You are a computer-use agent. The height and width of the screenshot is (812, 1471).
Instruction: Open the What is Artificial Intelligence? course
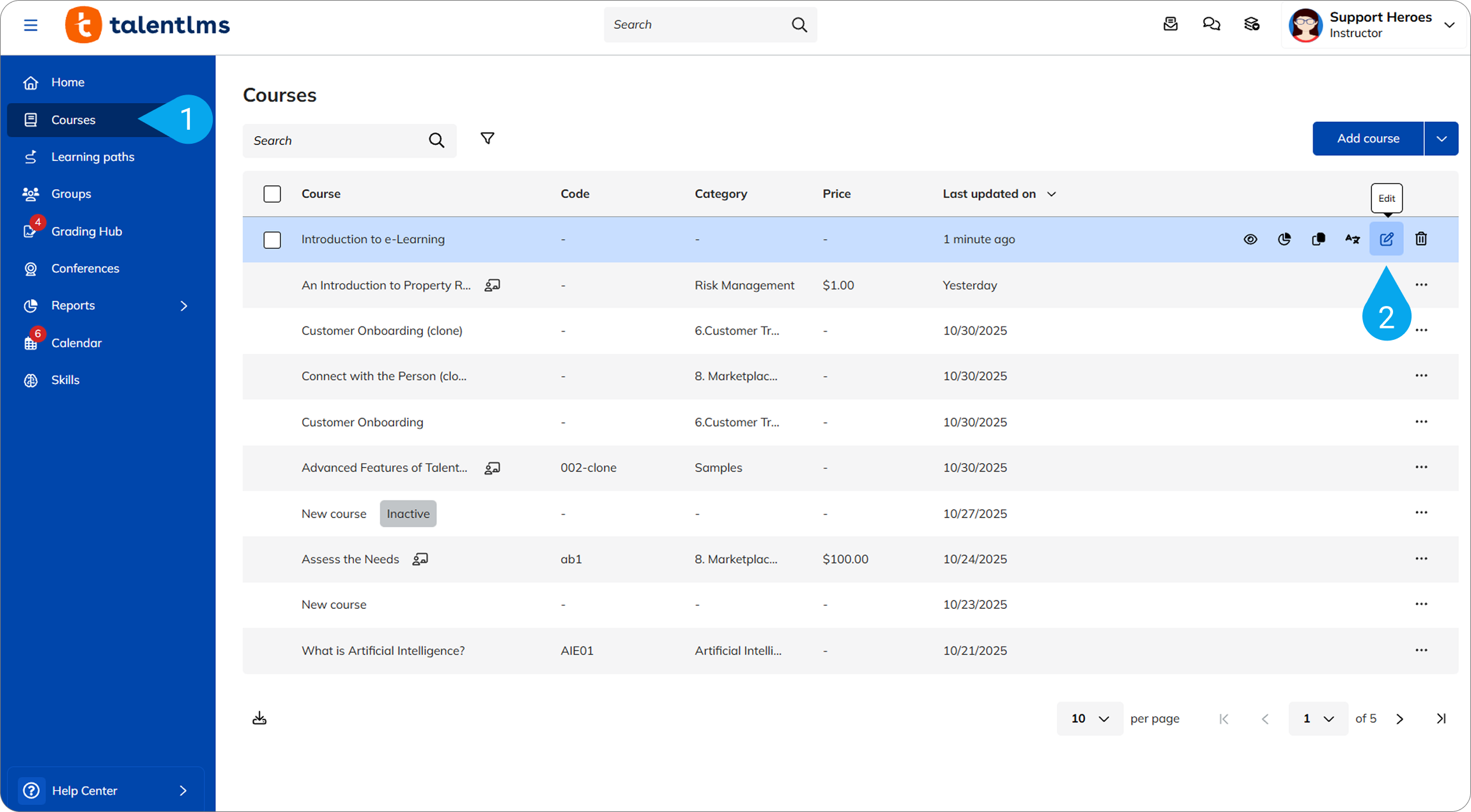pos(383,650)
